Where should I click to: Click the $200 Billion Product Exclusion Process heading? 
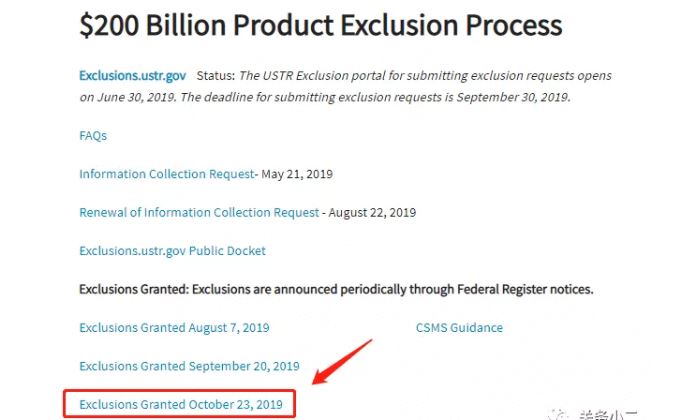coord(321,25)
